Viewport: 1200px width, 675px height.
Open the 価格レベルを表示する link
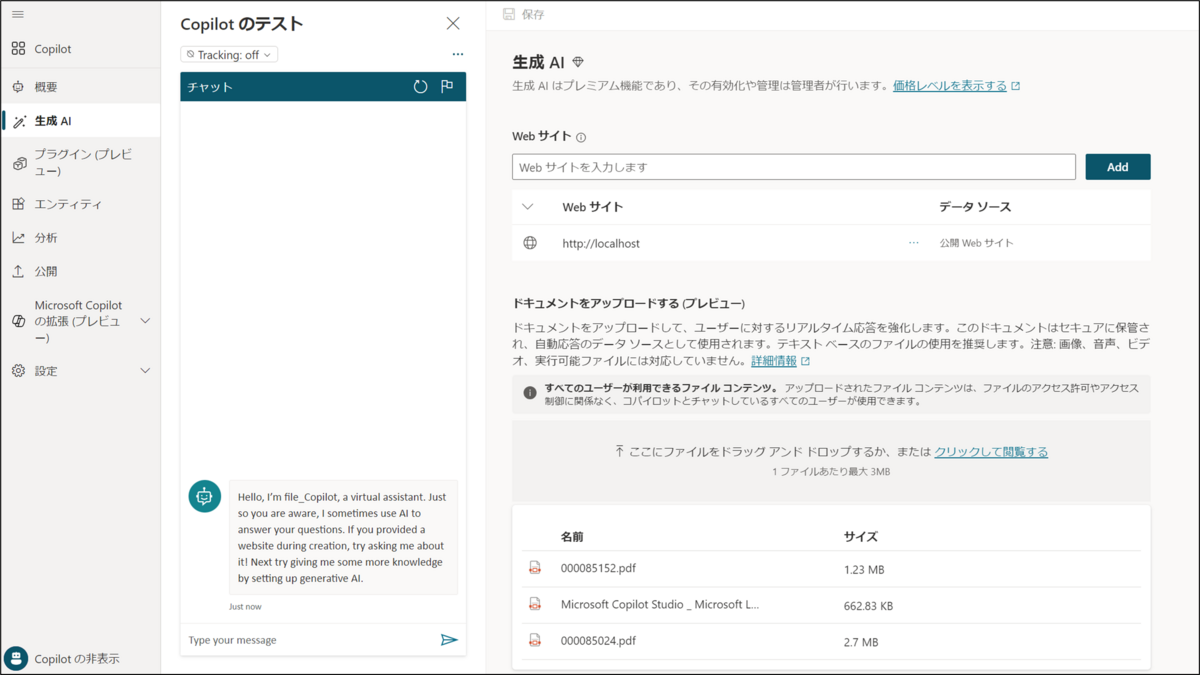(950, 86)
